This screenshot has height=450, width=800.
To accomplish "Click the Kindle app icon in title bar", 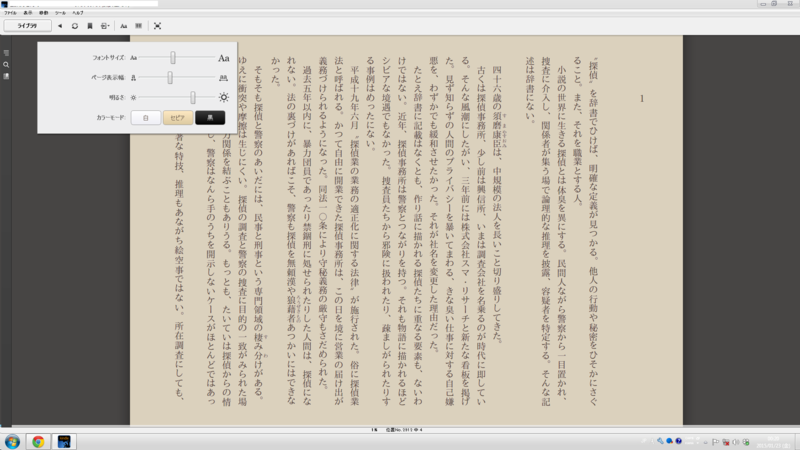I will (4, 4).
